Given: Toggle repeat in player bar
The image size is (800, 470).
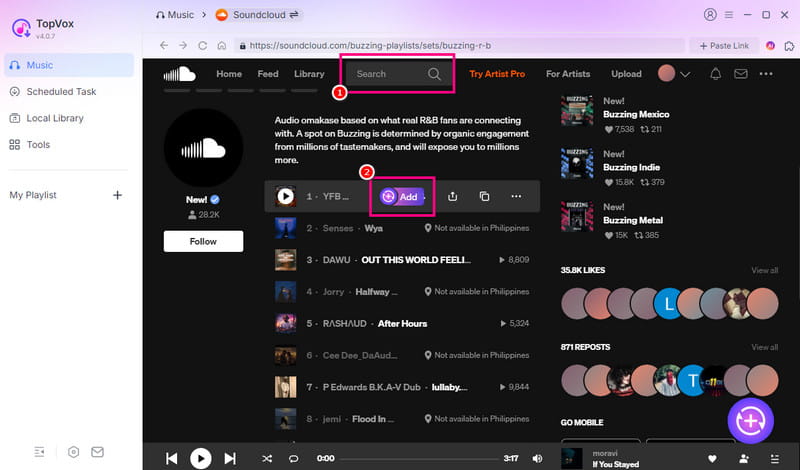Looking at the screenshot, I should [x=293, y=458].
